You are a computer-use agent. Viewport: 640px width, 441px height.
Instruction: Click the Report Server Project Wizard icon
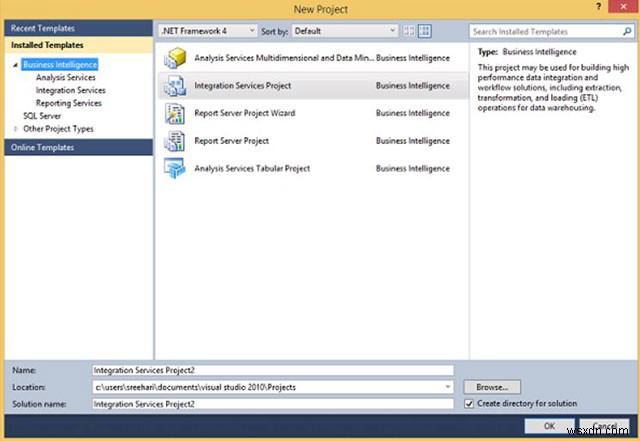(175, 113)
